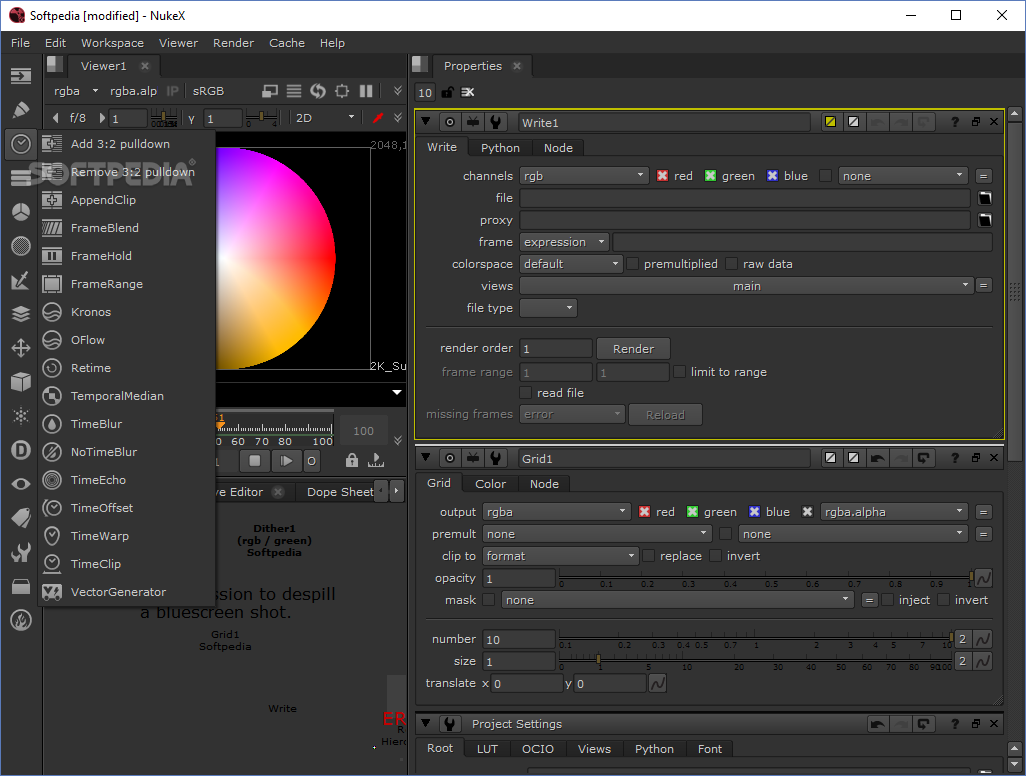The width and height of the screenshot is (1026, 776).
Task: Open the Workspace menu
Action: click(113, 43)
